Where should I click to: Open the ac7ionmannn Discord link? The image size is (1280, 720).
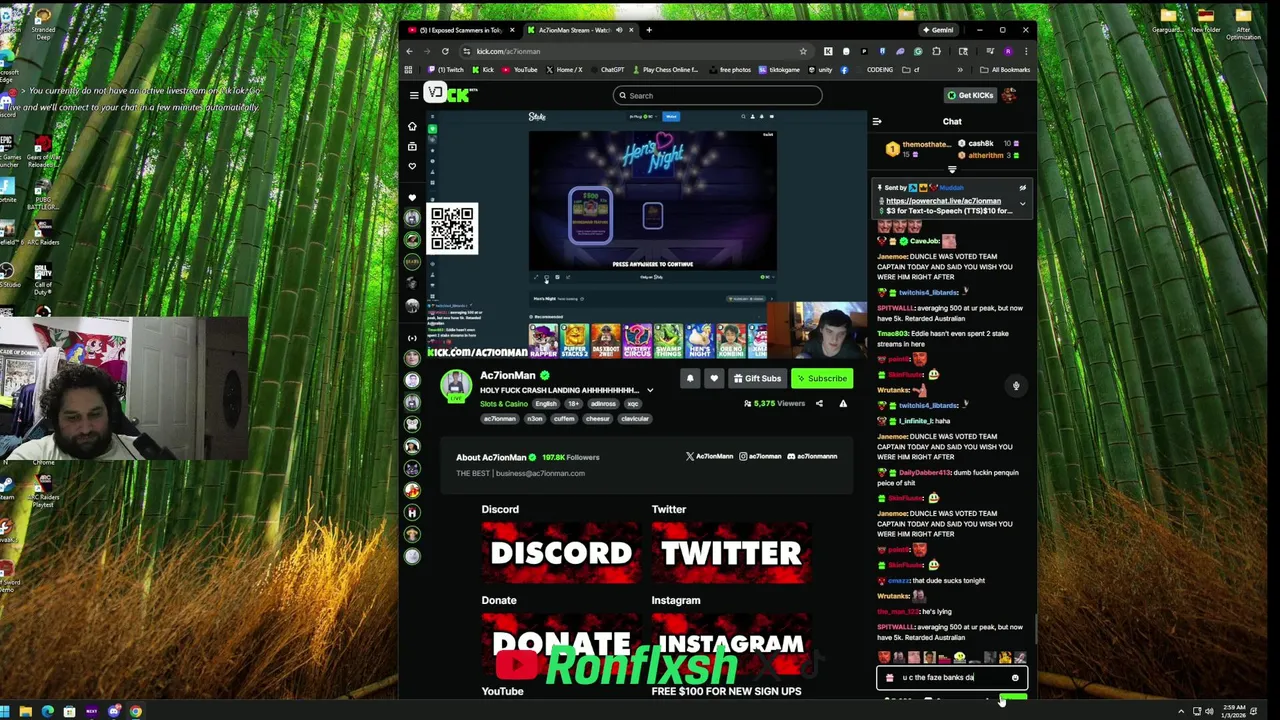[x=812, y=457]
